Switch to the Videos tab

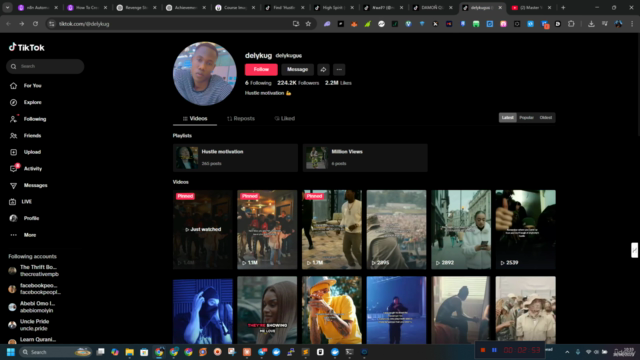[x=195, y=118]
